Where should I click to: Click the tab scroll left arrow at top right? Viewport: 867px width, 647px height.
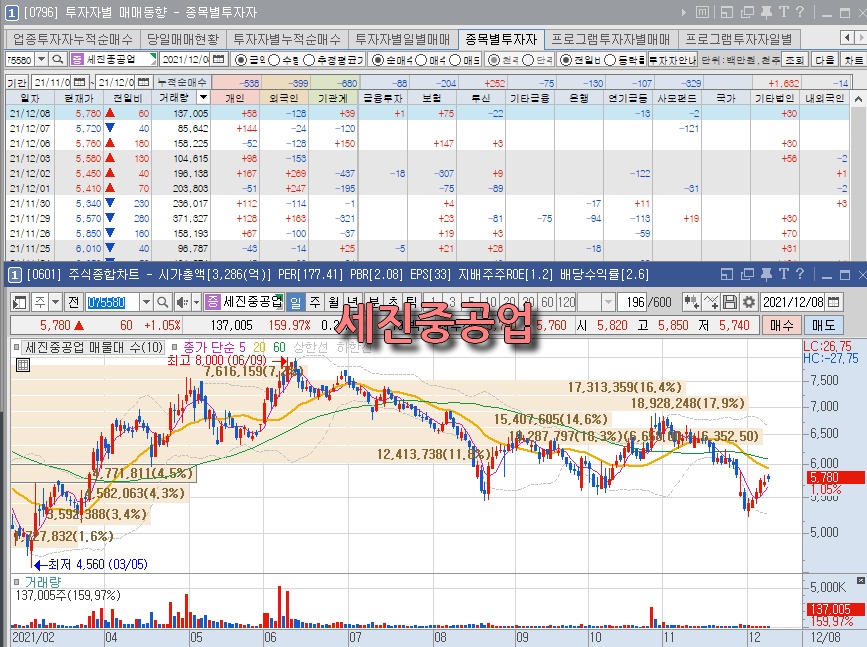(846, 38)
